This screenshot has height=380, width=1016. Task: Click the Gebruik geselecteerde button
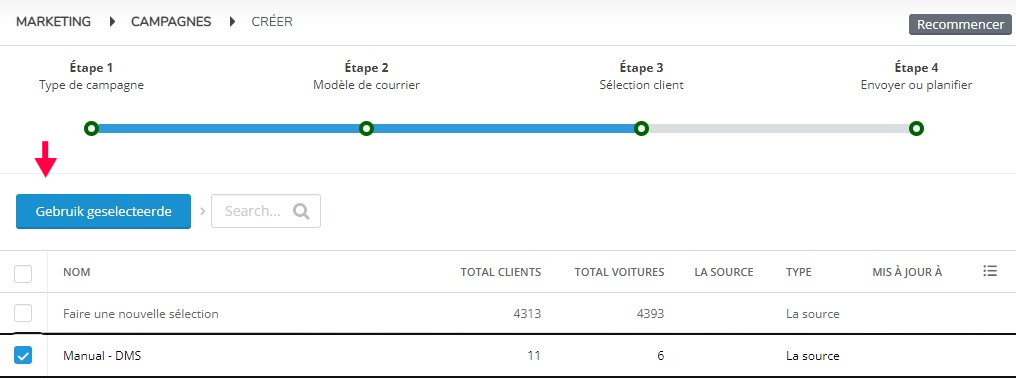[104, 211]
